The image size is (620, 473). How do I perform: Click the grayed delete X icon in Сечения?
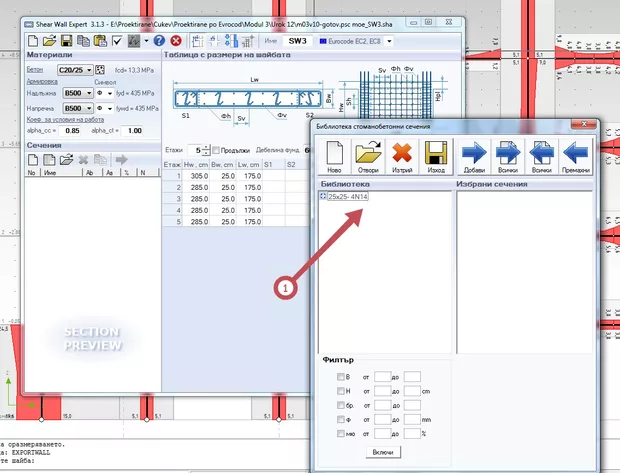click(83, 160)
